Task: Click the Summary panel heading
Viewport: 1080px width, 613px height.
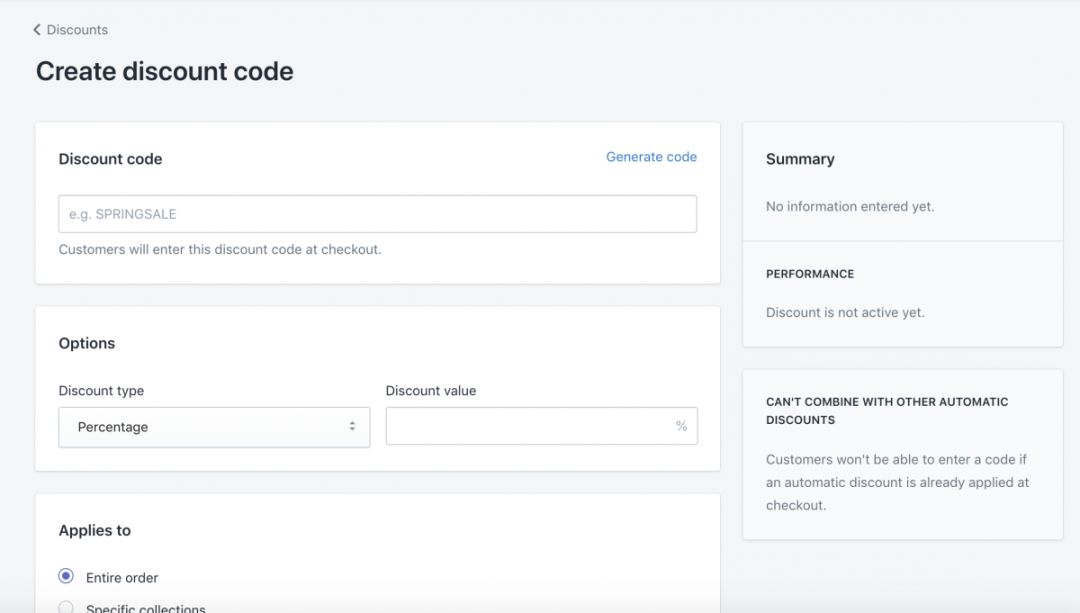Action: 800,159
